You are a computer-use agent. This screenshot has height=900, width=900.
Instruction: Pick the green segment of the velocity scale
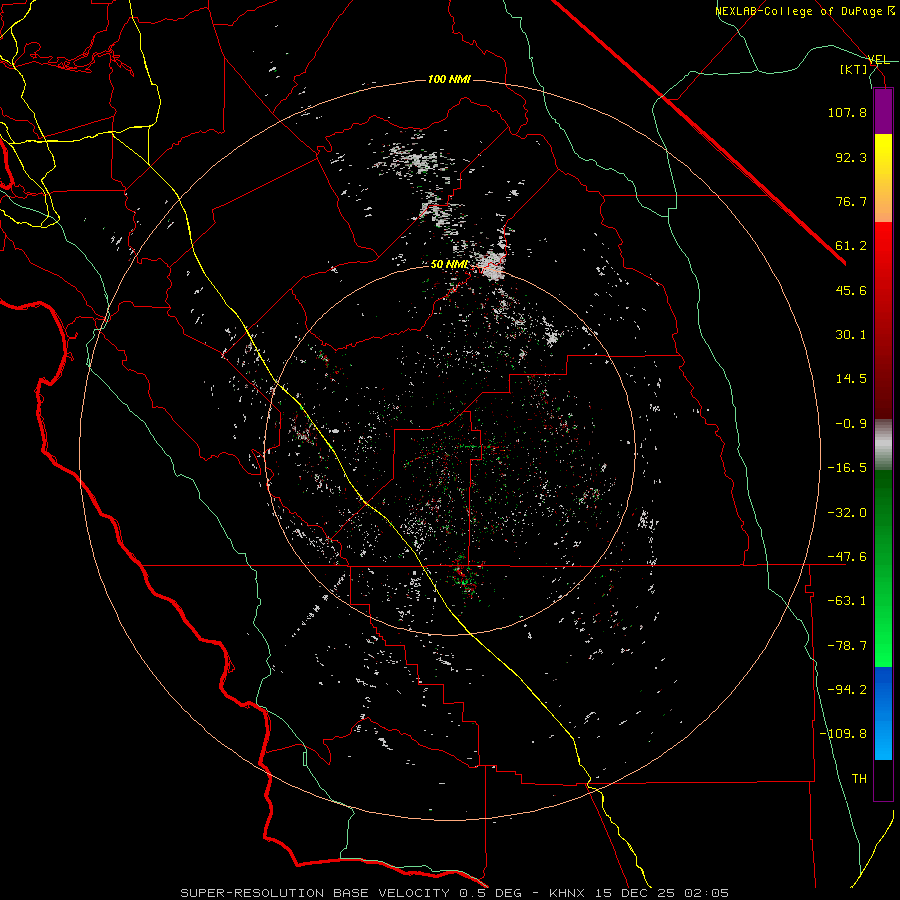pos(883,568)
